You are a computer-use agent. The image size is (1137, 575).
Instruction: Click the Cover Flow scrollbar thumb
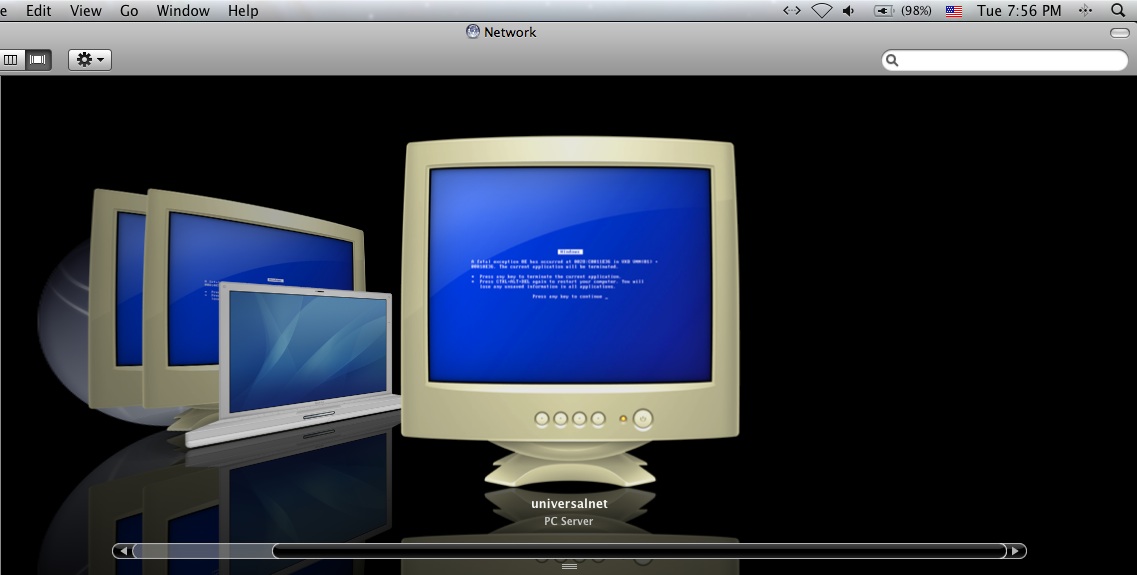(x=639, y=551)
